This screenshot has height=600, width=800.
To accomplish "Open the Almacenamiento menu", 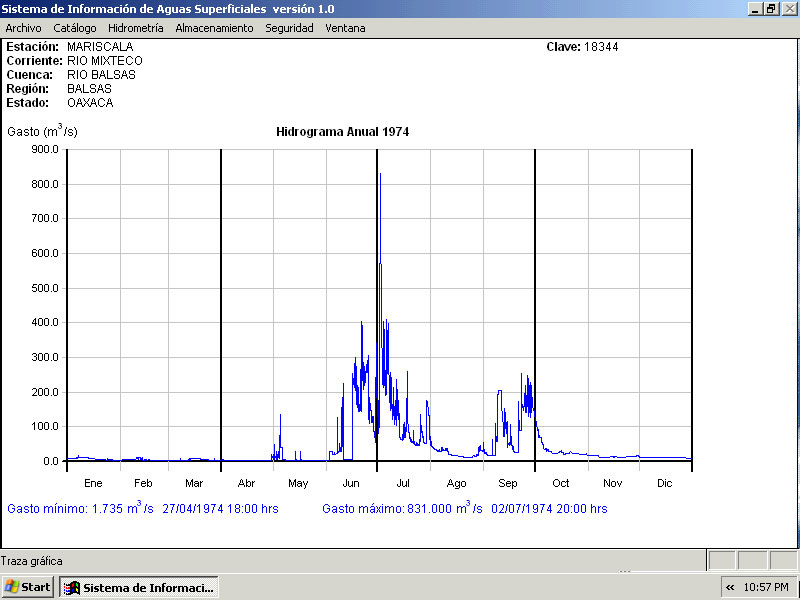I will pos(214,28).
